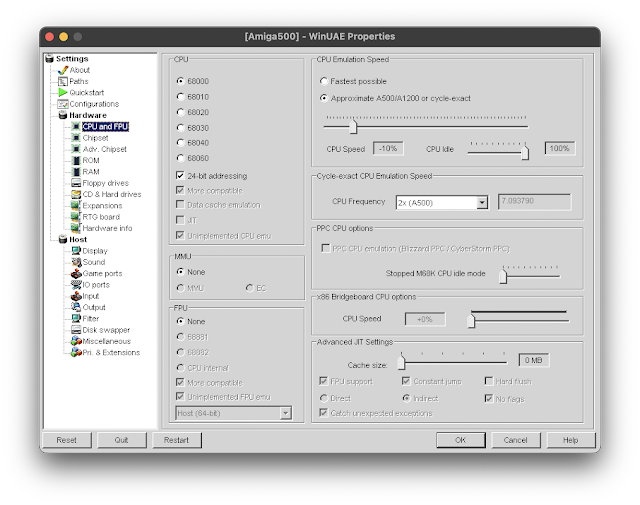Click the Game ports joystick icon
Screen dimensions: 640x505
(76, 274)
